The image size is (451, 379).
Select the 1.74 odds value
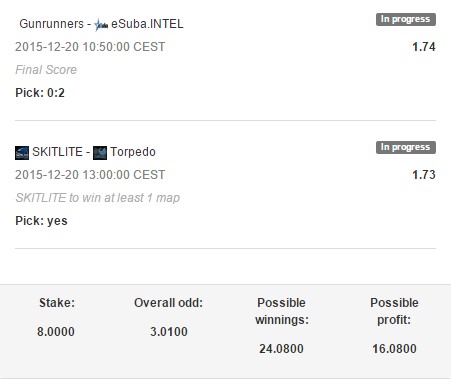(x=424, y=47)
